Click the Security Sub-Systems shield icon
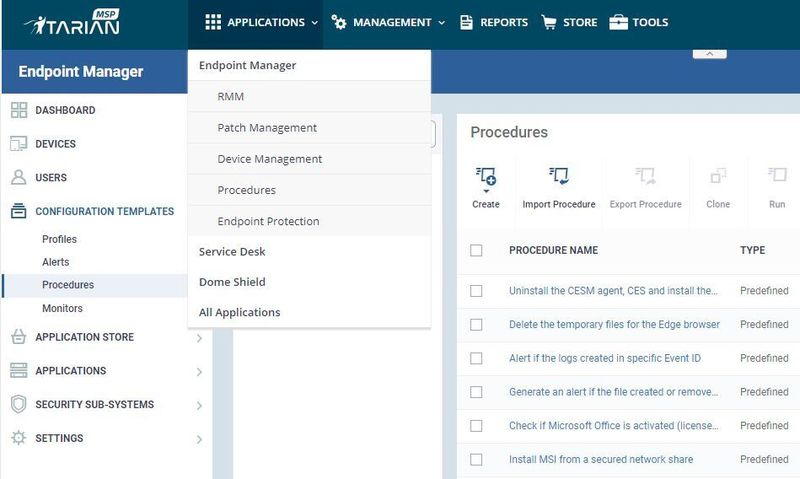Screen dimensions: 800x479 click(18, 404)
